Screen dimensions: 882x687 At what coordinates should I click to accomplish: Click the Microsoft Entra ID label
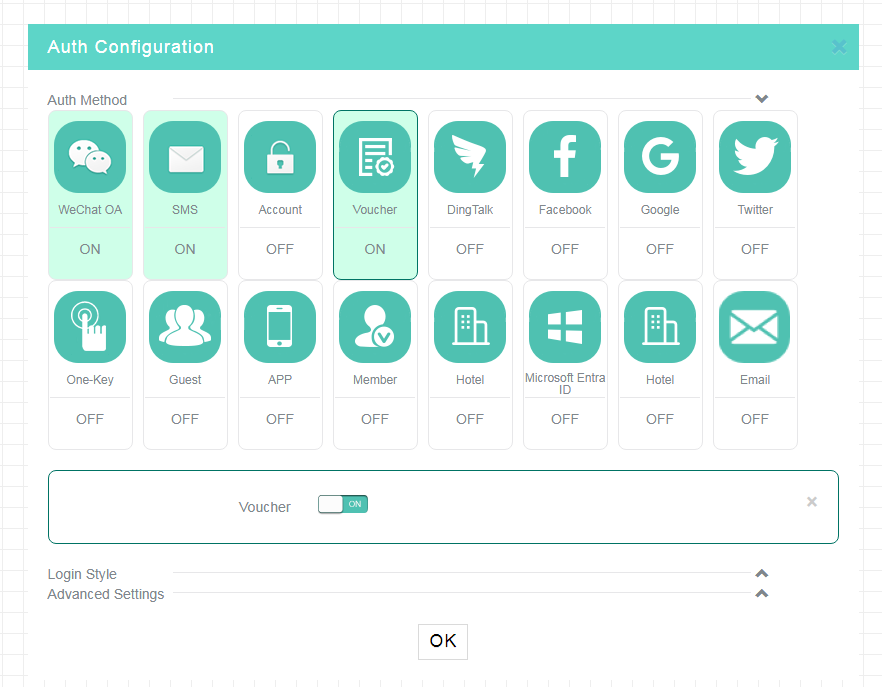pos(565,384)
